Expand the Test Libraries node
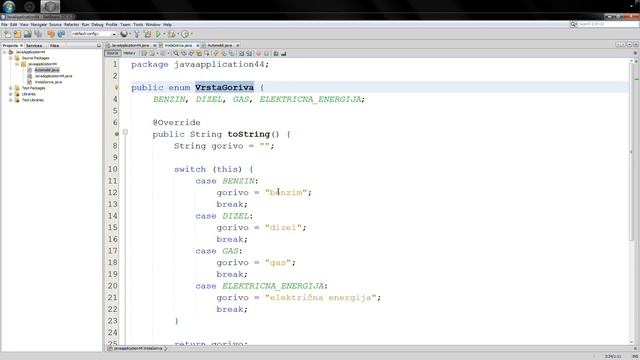 (x=11, y=100)
